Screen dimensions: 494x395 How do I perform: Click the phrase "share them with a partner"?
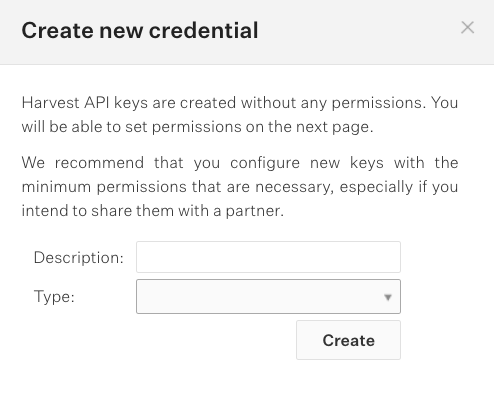(186, 211)
